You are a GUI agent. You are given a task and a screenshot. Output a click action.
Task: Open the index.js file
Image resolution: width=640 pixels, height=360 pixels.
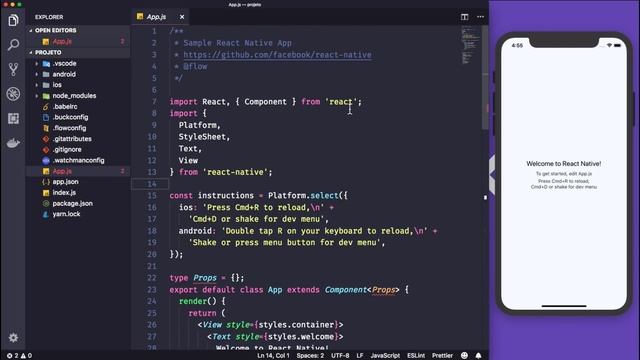coord(64,193)
